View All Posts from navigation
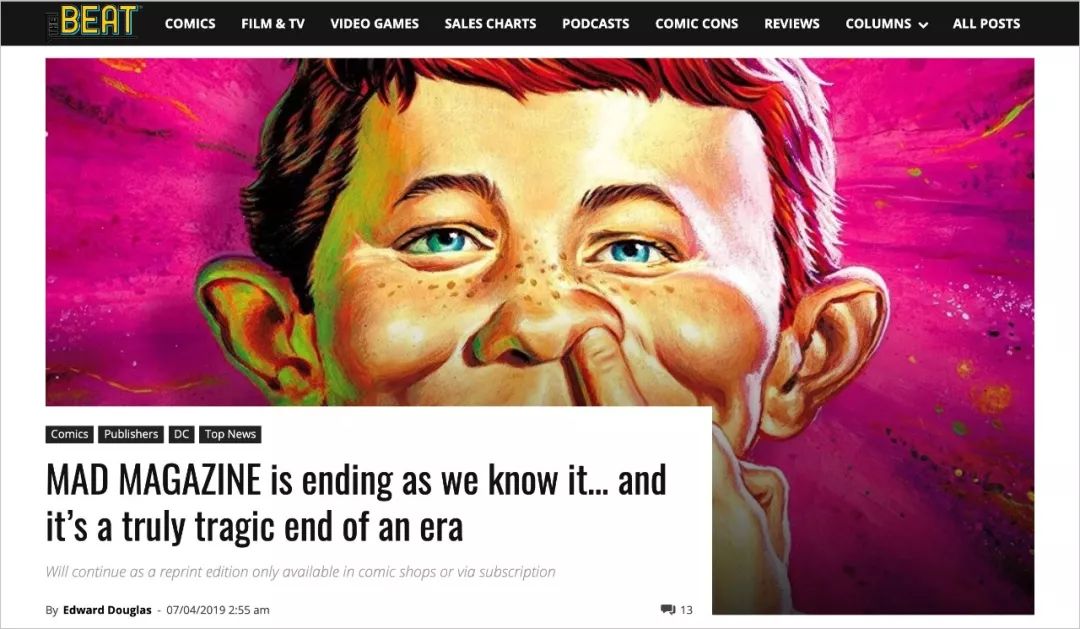The image size is (1080, 629). pos(986,23)
